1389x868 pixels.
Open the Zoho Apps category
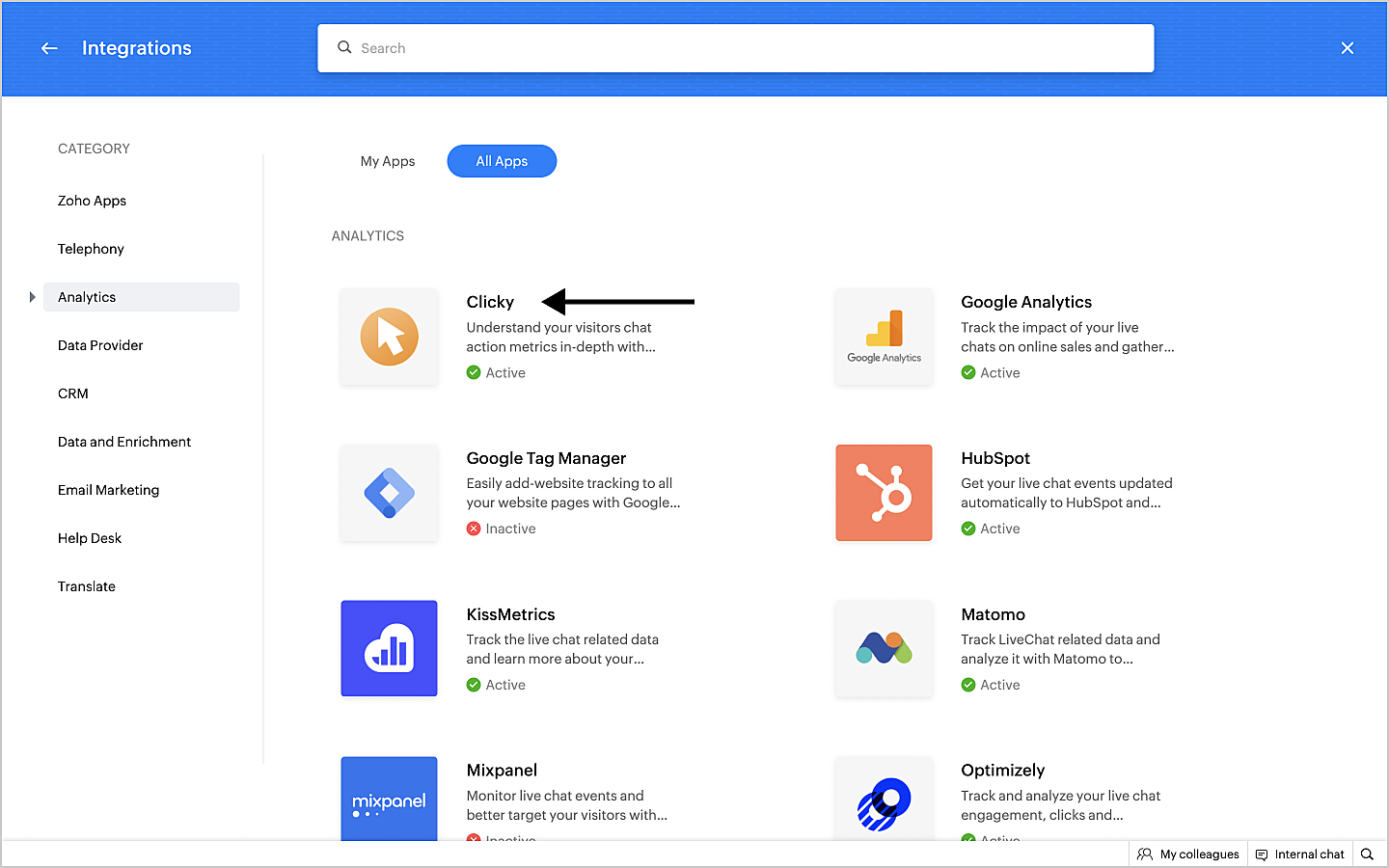pyautogui.click(x=92, y=201)
